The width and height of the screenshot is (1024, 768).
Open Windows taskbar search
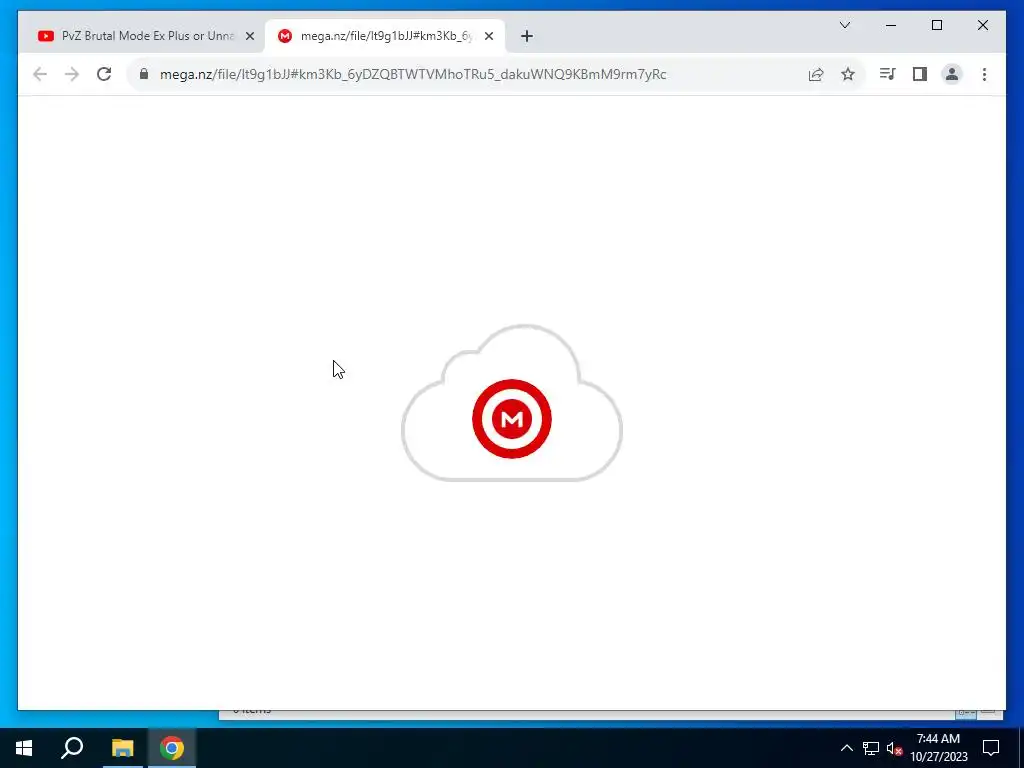click(72, 748)
